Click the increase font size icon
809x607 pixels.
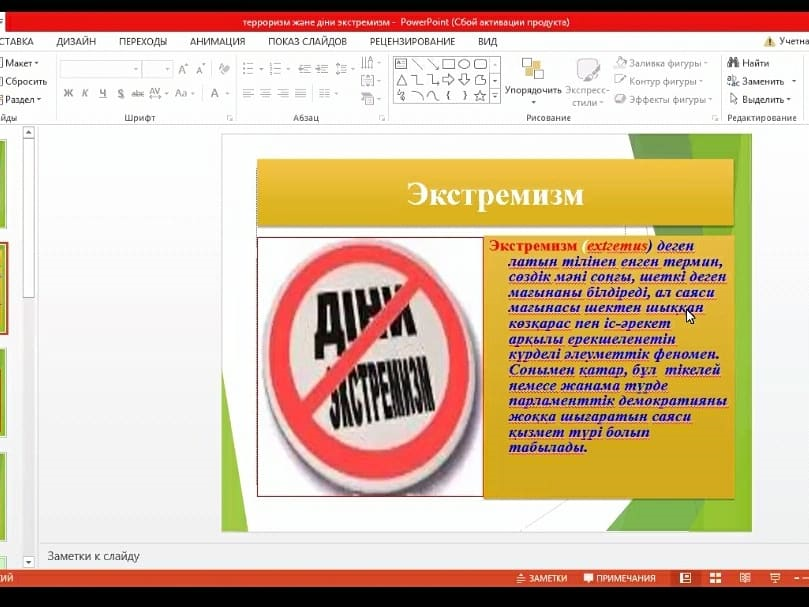point(183,69)
